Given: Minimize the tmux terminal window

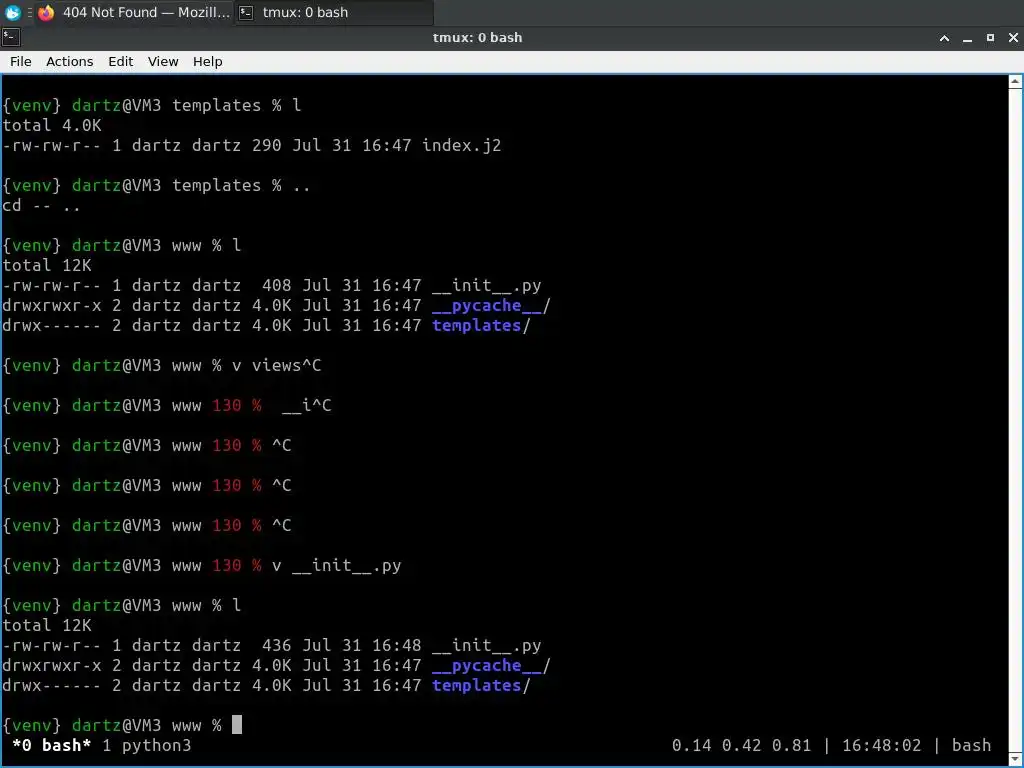Looking at the screenshot, I should click(x=967, y=38).
